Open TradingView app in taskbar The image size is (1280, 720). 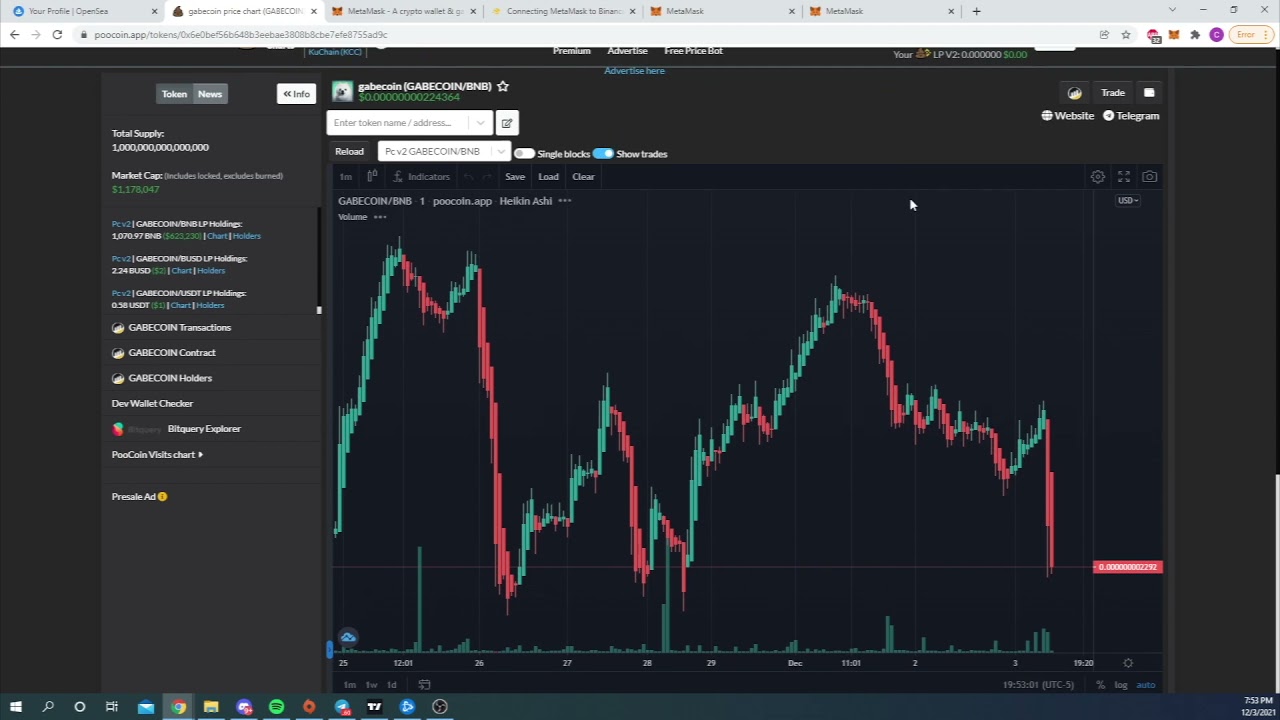374,707
